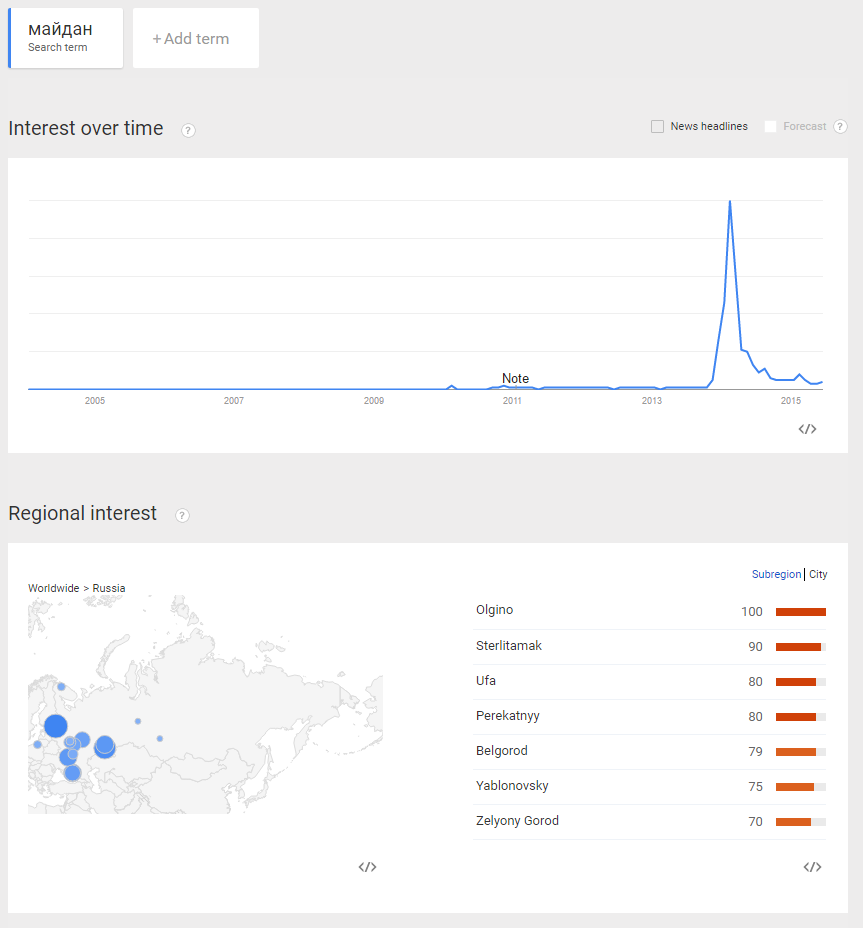Click Worldwide breadcrumb link above map
This screenshot has width=863, height=928.
pos(53,588)
